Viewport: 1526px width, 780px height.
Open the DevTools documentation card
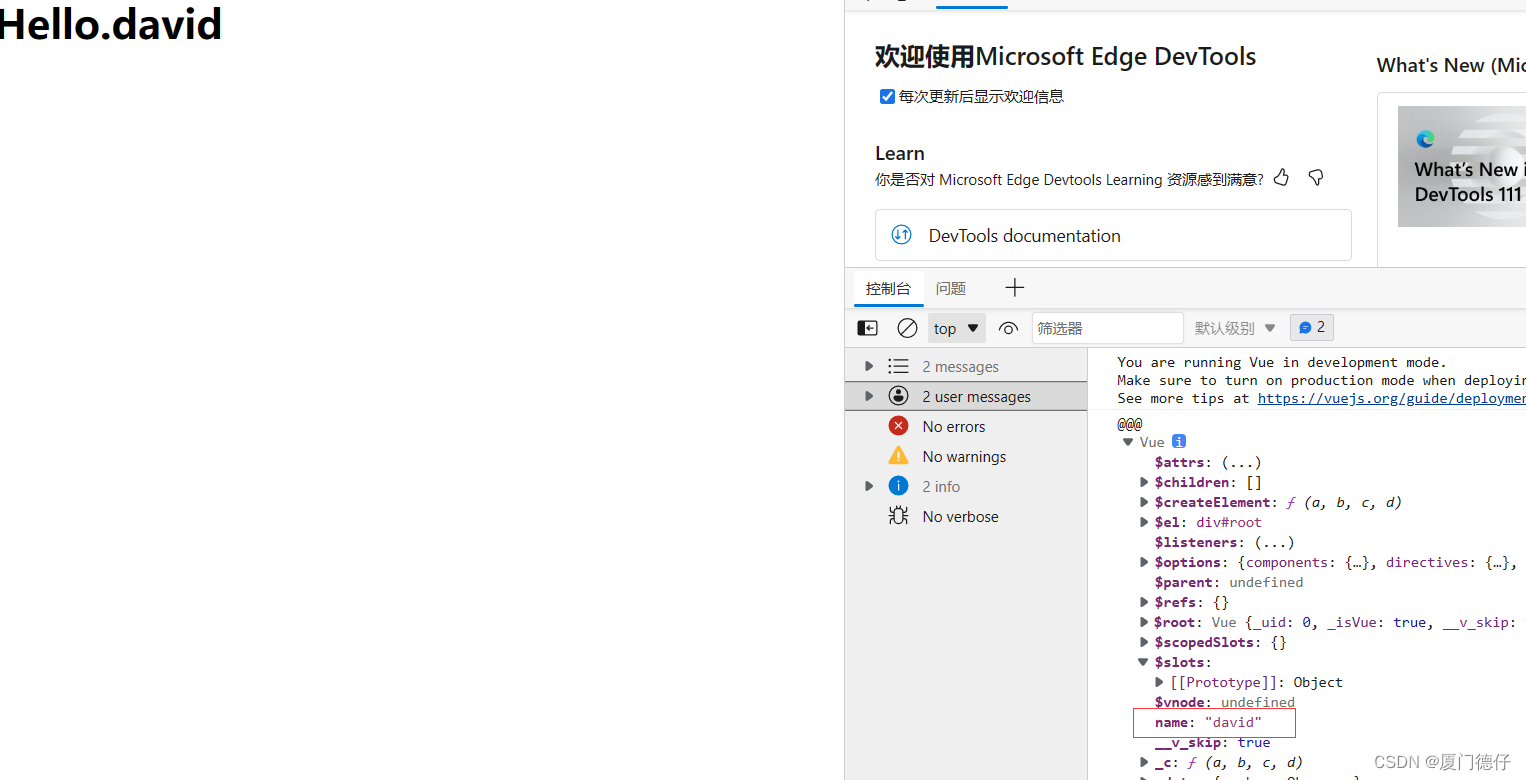coord(1113,235)
